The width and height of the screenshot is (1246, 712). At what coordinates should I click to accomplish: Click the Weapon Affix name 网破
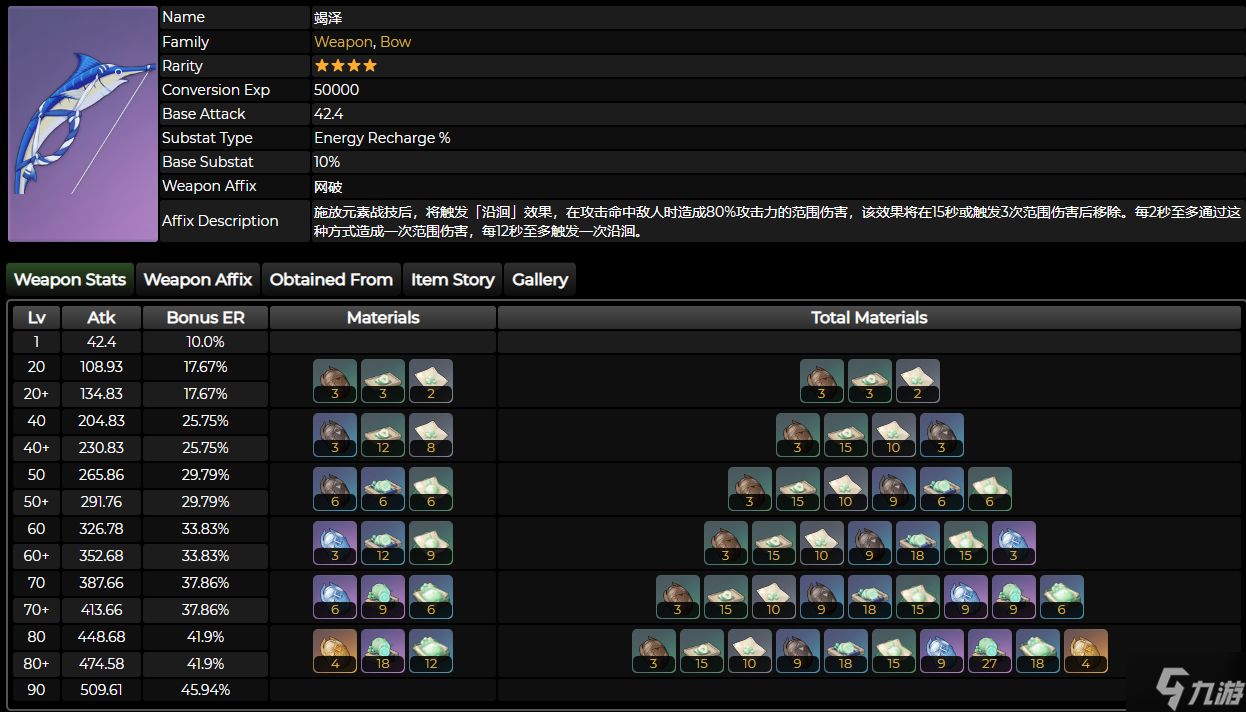click(x=328, y=187)
